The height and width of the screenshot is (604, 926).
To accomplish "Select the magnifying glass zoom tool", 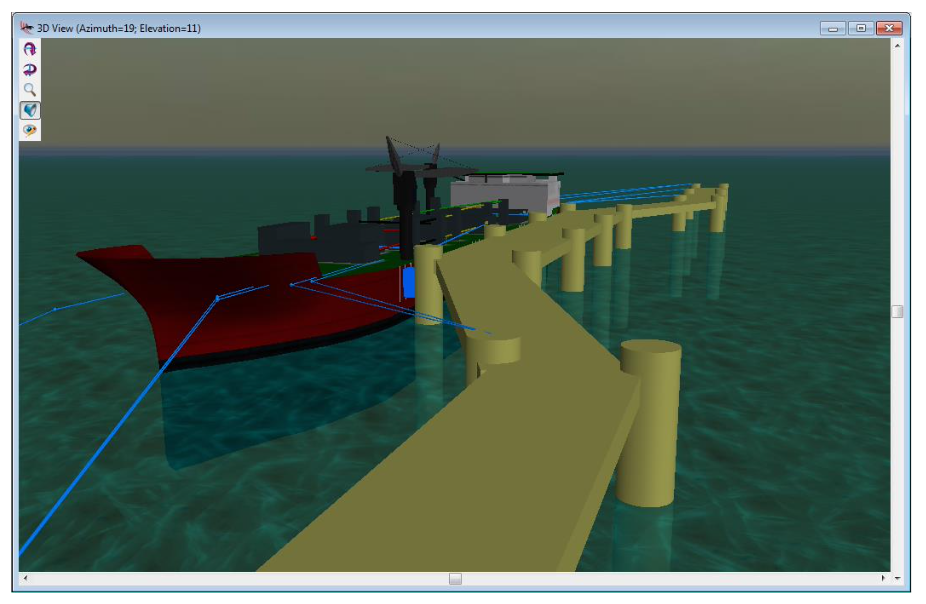I will pos(30,90).
